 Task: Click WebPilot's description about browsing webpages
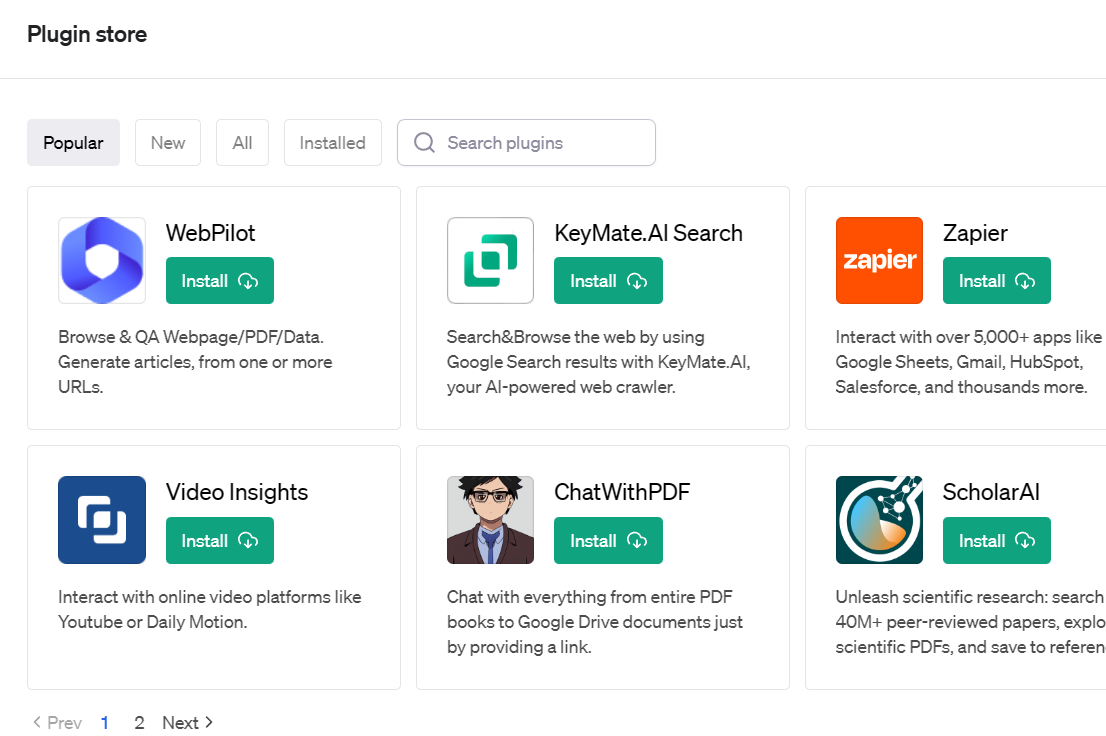(195, 362)
